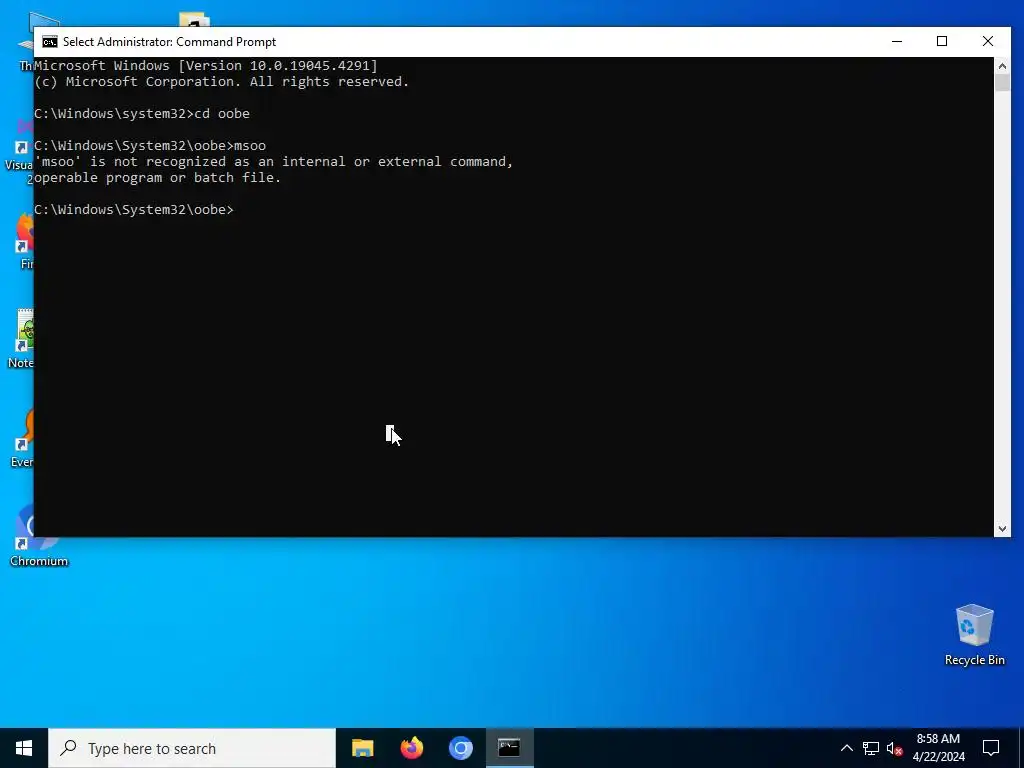Click the Windows version line in console
The width and height of the screenshot is (1024, 768).
pyautogui.click(x=206, y=65)
